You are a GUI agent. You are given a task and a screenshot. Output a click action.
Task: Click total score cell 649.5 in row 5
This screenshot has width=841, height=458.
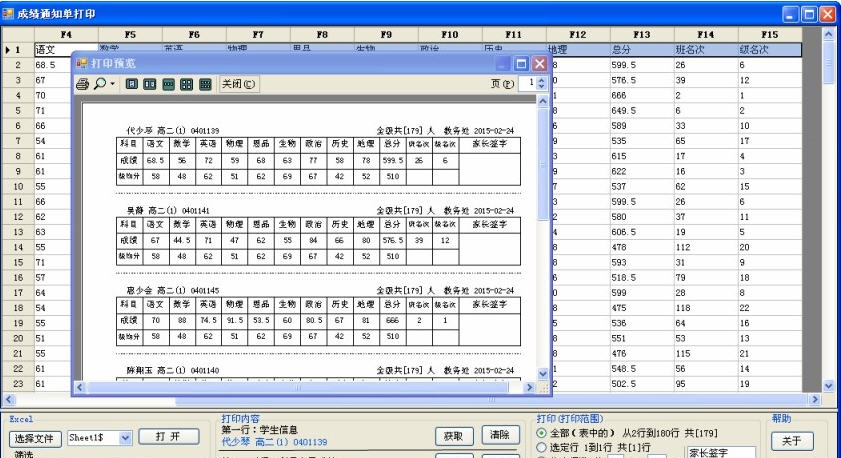click(x=641, y=110)
